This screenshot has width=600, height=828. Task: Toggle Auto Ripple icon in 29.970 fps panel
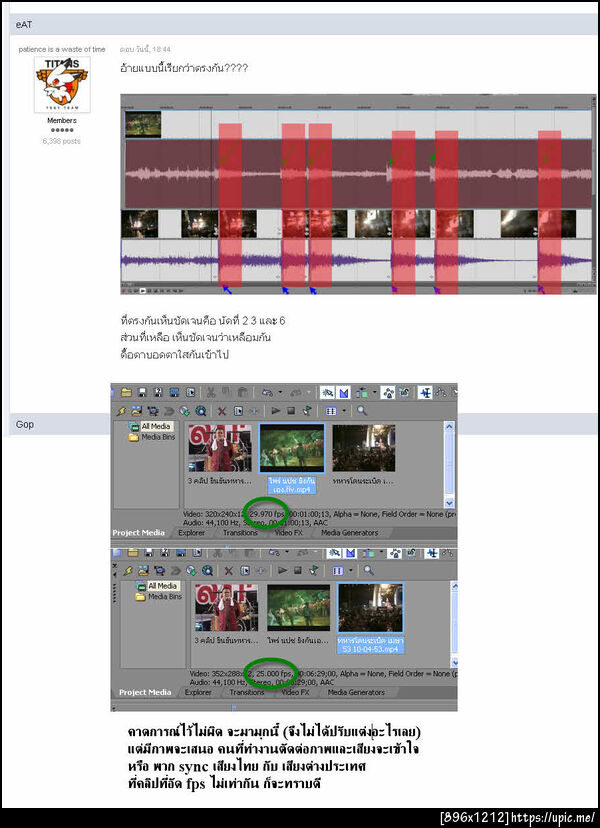[362, 392]
